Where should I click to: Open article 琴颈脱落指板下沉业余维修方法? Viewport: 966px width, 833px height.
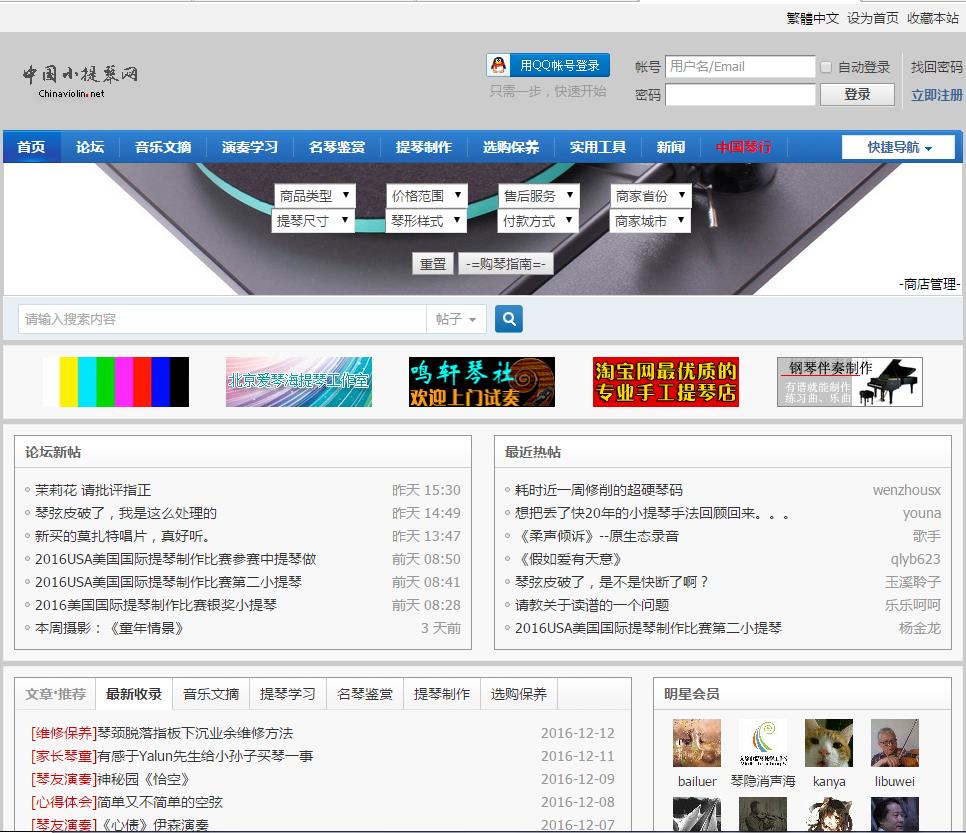click(x=195, y=733)
